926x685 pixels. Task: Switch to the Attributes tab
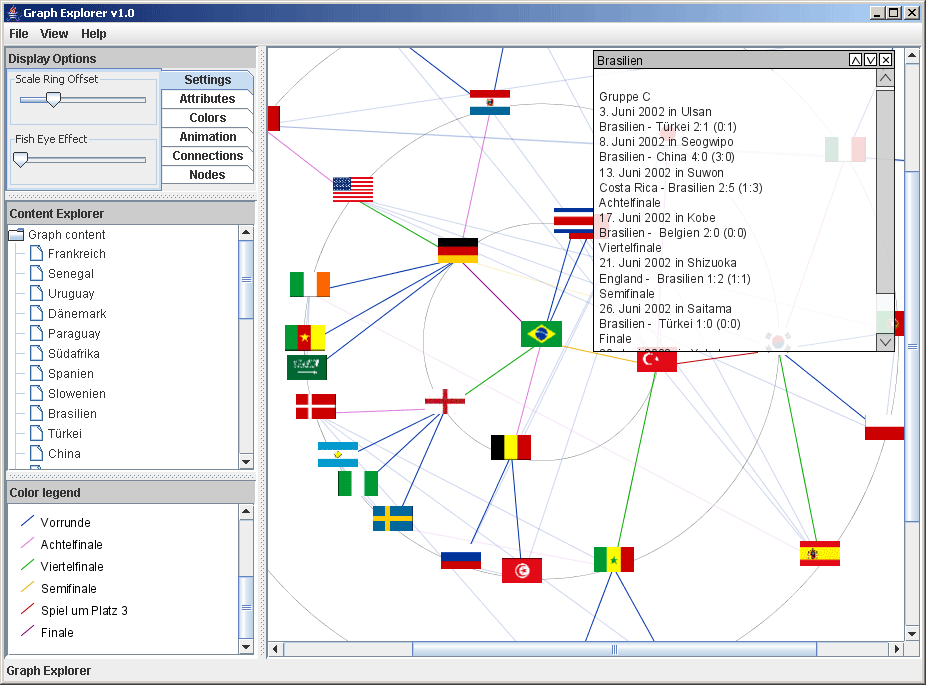pos(207,99)
